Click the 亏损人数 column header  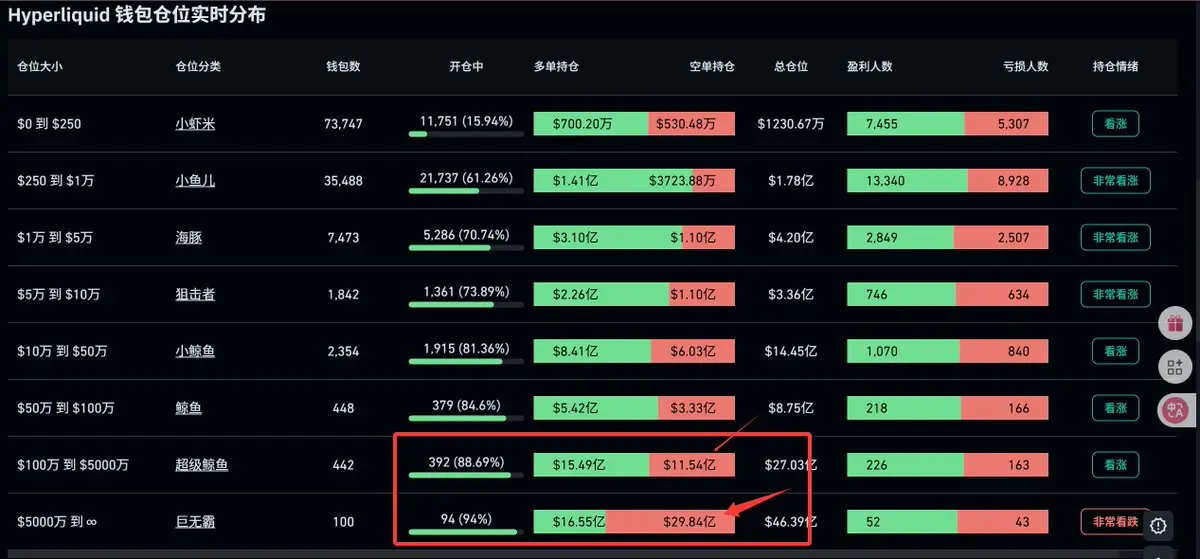1026,67
